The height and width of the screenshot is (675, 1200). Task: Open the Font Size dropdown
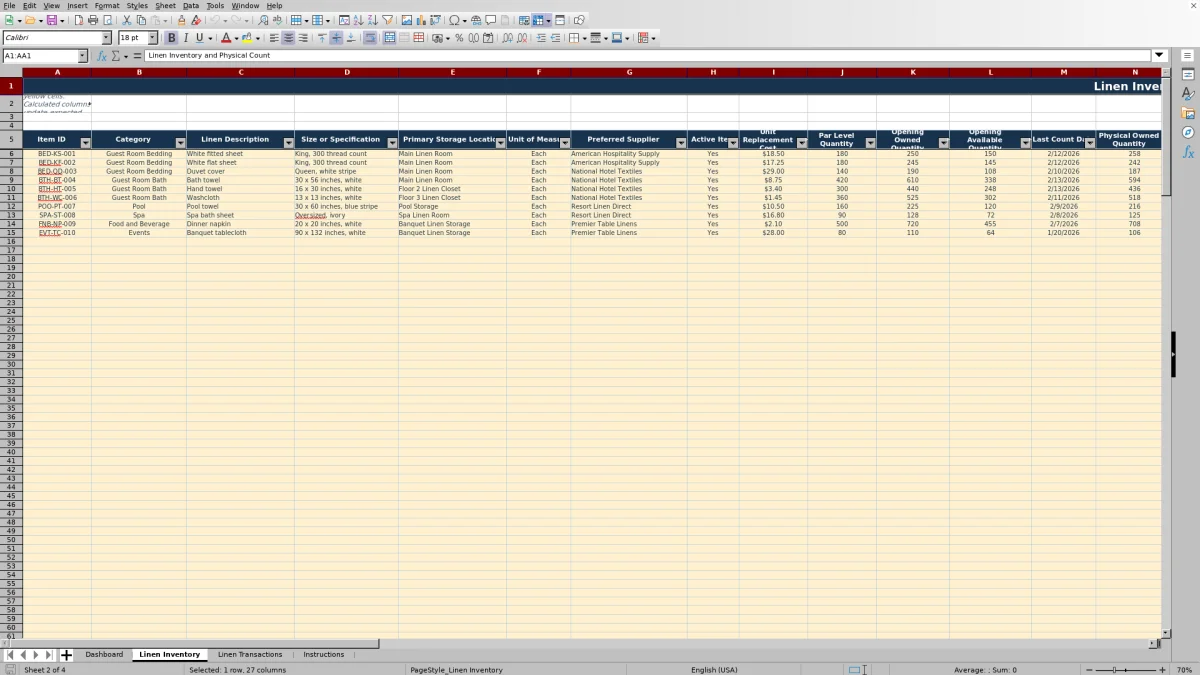(153, 38)
